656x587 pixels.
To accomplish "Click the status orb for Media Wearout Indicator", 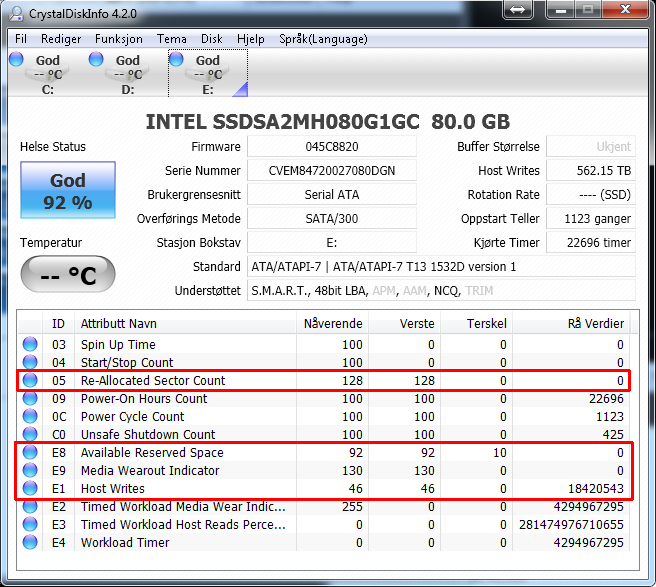I will click(x=30, y=470).
